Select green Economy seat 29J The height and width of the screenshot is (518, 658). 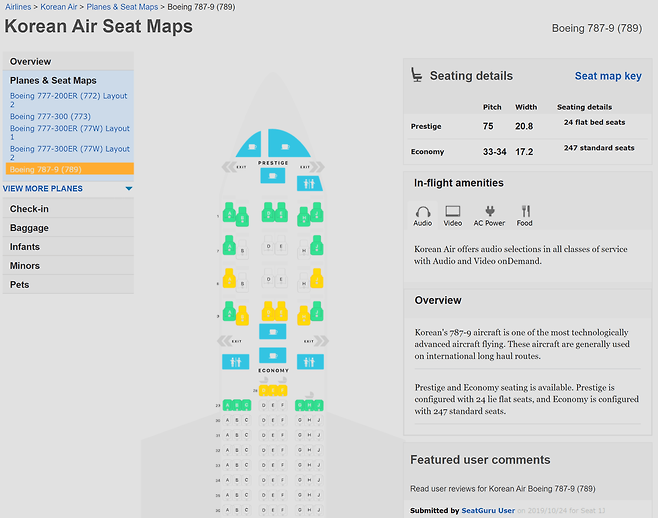point(319,406)
